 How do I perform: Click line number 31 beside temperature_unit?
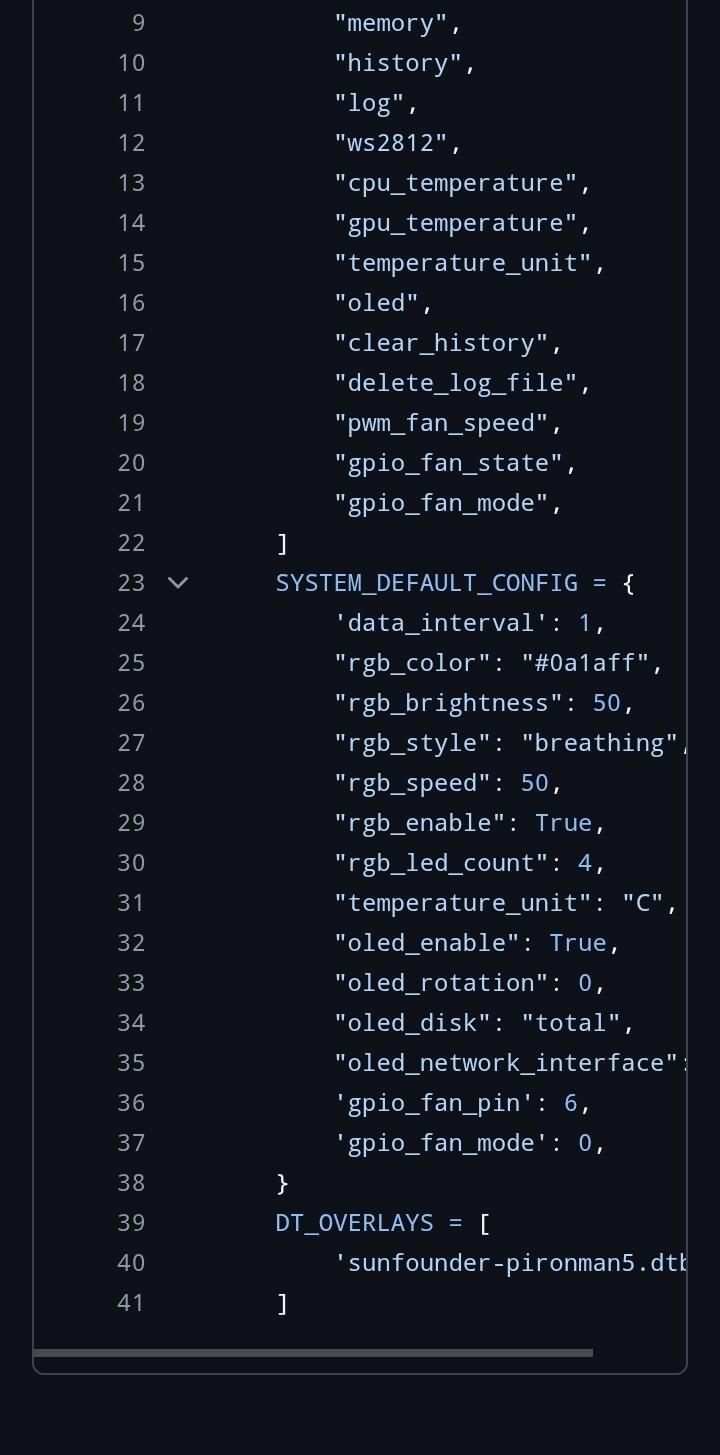pos(131,902)
